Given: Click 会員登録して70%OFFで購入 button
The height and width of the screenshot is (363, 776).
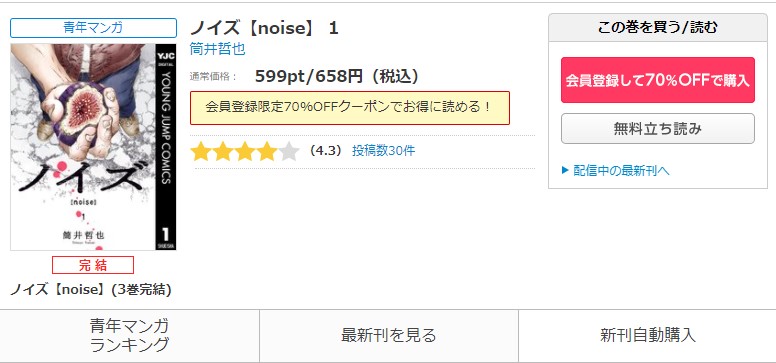Looking at the screenshot, I should click(x=658, y=80).
